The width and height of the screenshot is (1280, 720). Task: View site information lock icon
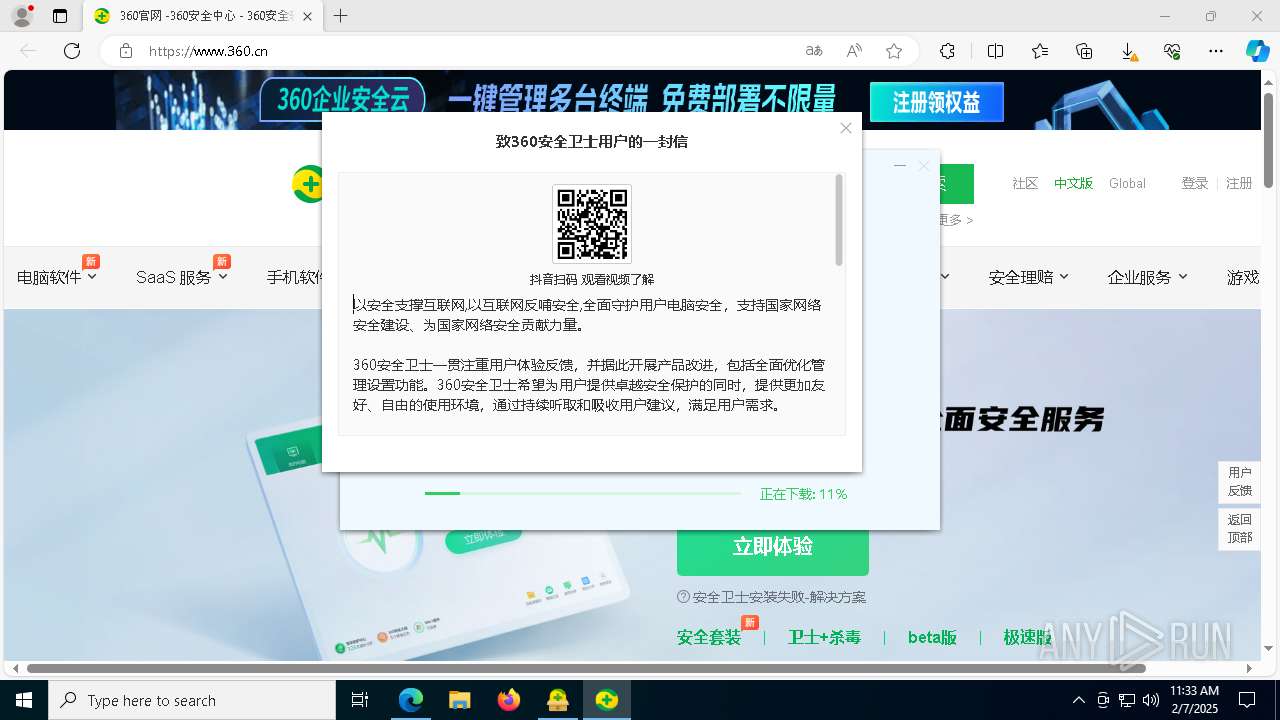pyautogui.click(x=126, y=51)
